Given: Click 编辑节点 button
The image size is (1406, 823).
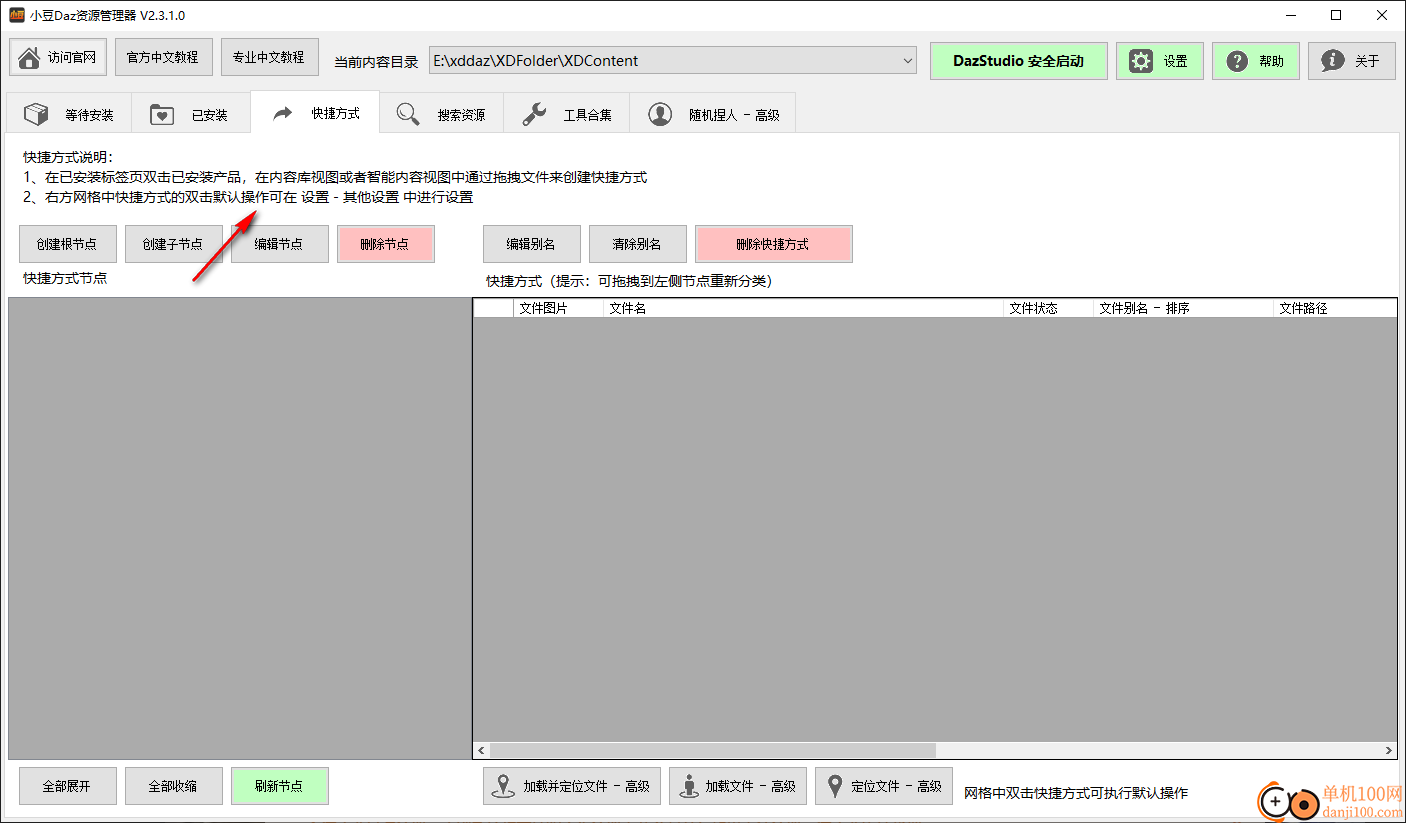Looking at the screenshot, I should (x=280, y=244).
